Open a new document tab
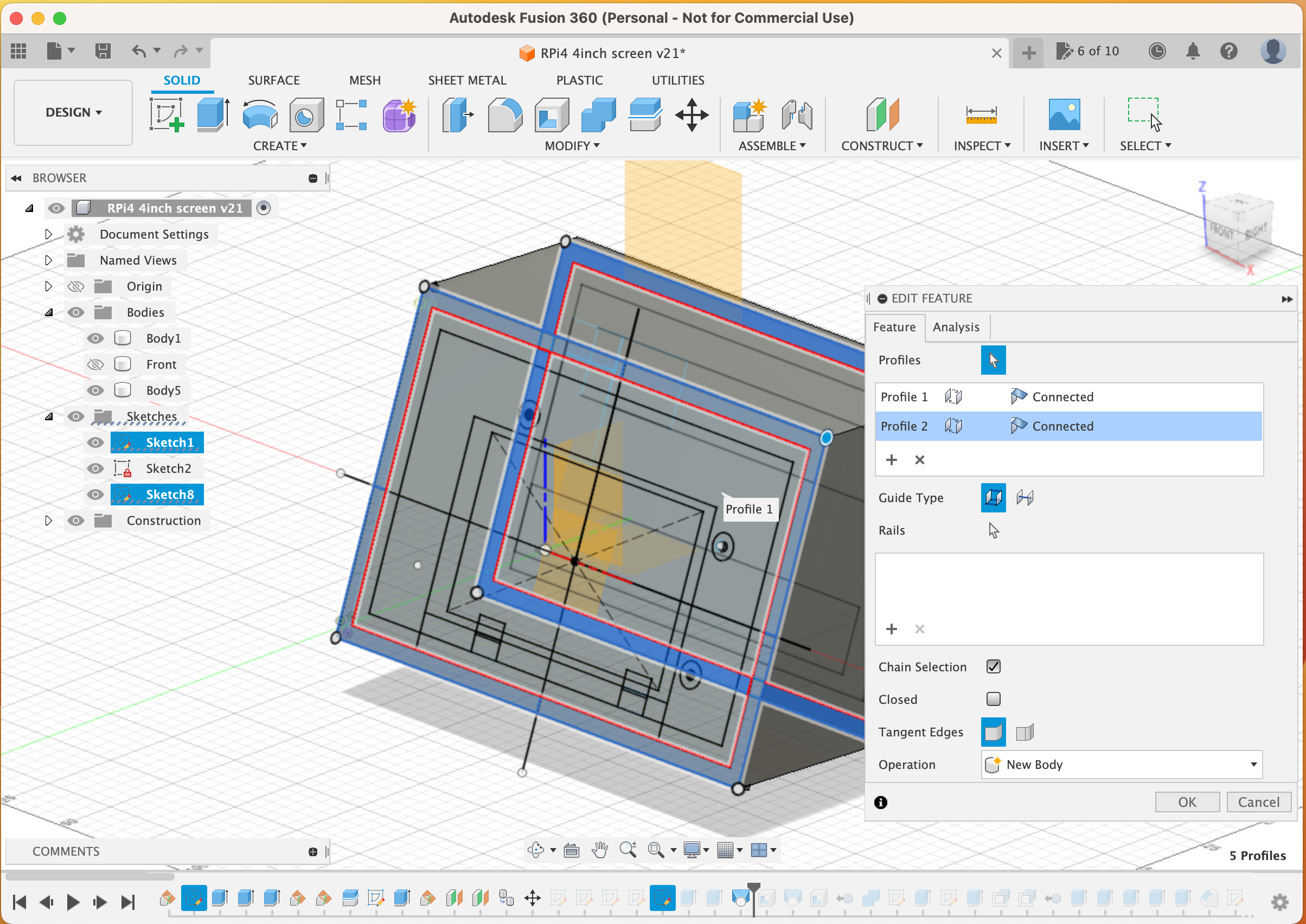1306x924 pixels. pyautogui.click(x=1028, y=53)
